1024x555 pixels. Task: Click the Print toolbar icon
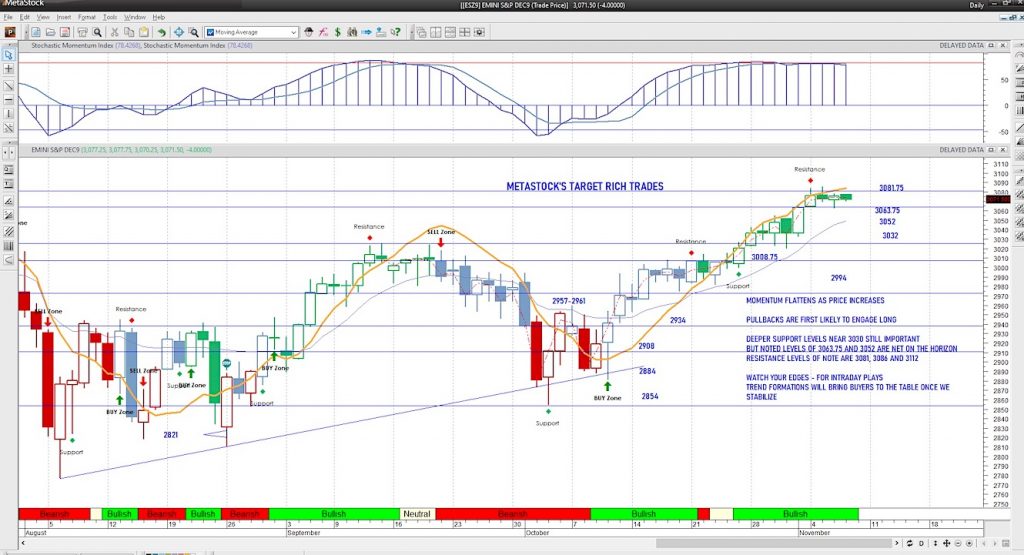[x=83, y=32]
